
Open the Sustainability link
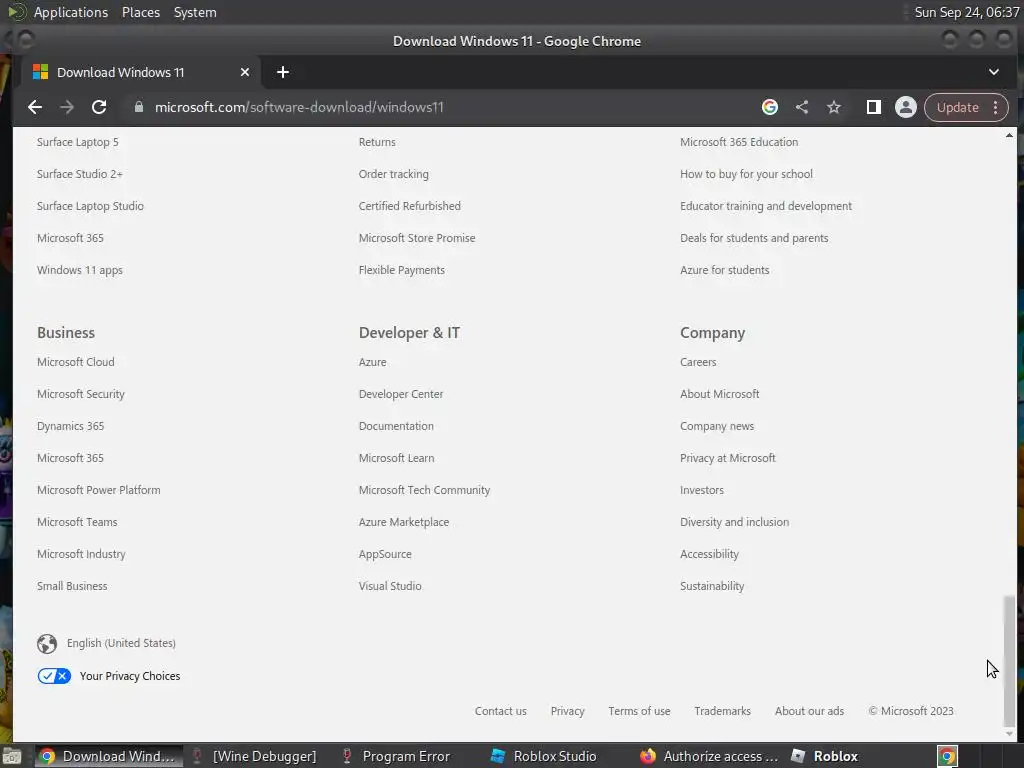tap(712, 586)
